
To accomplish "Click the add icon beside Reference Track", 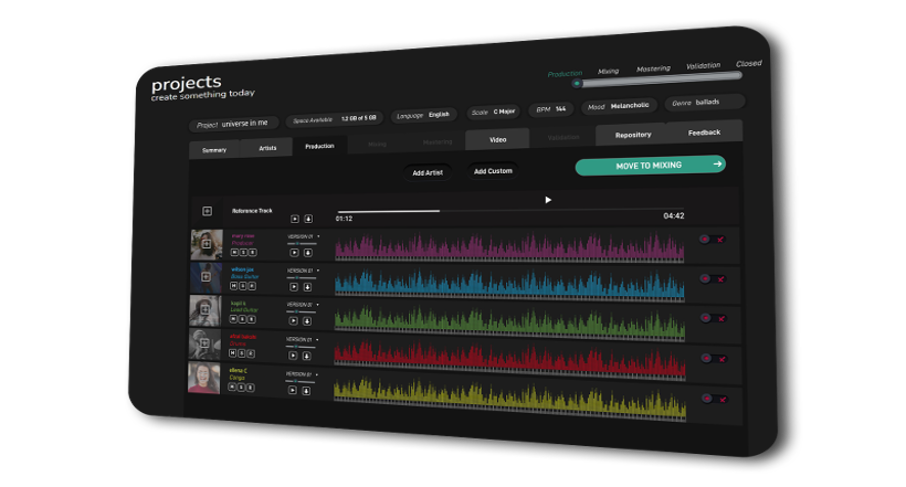I will (207, 211).
